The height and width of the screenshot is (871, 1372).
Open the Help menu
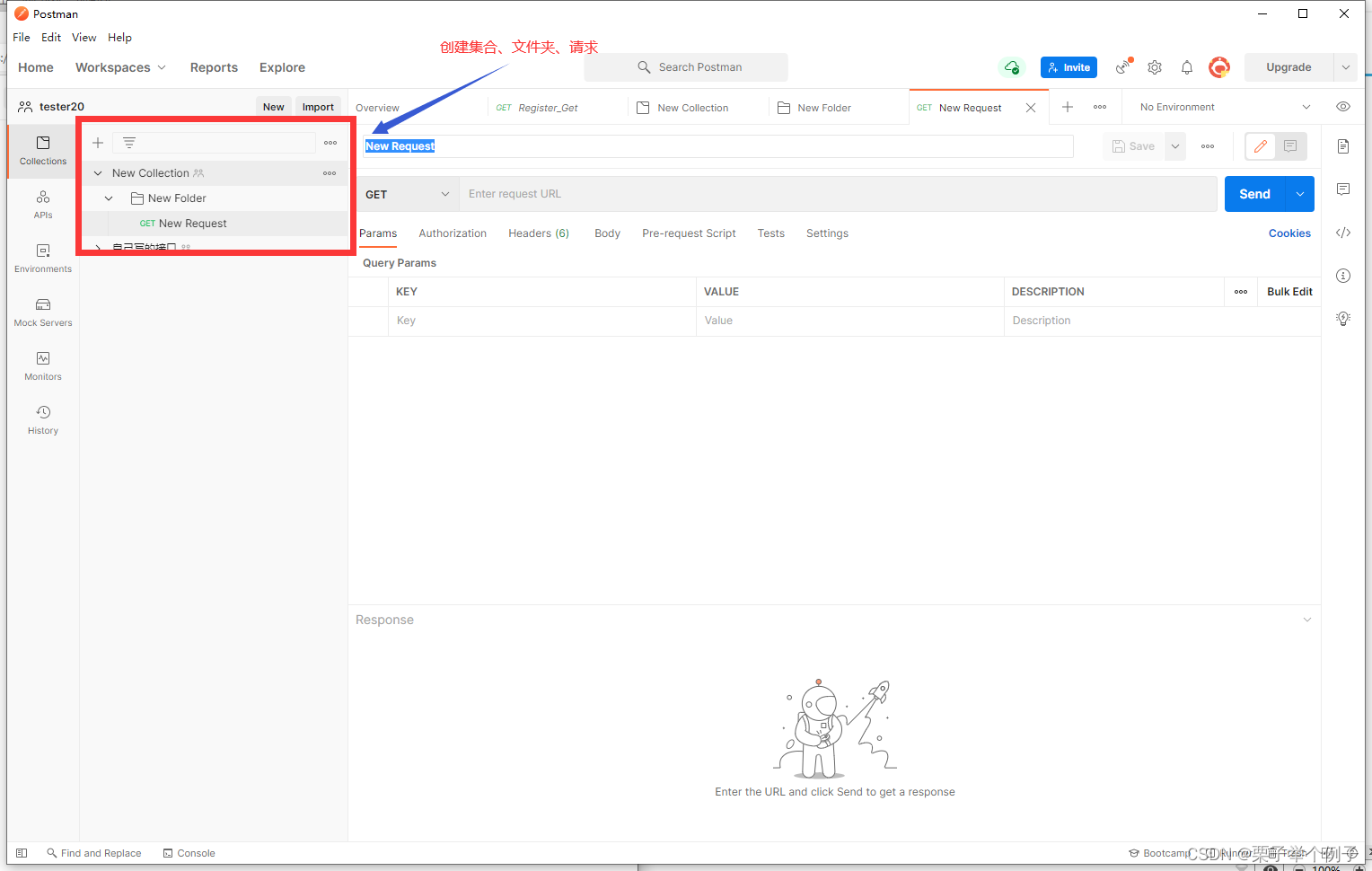point(119,38)
